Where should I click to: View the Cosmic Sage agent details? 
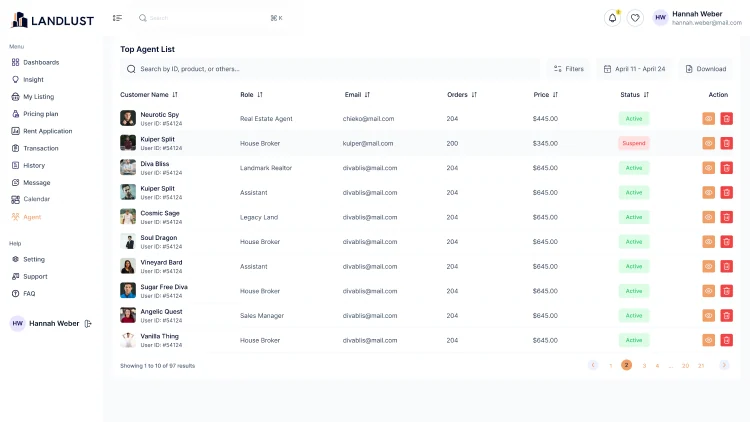click(708, 217)
